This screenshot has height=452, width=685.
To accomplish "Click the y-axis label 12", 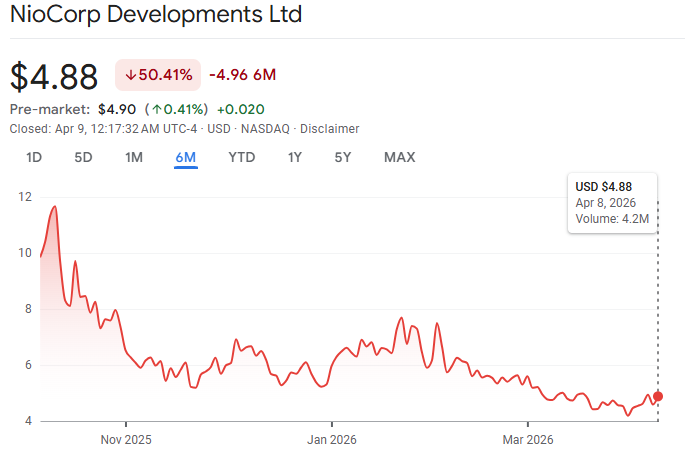I will tap(25, 197).
